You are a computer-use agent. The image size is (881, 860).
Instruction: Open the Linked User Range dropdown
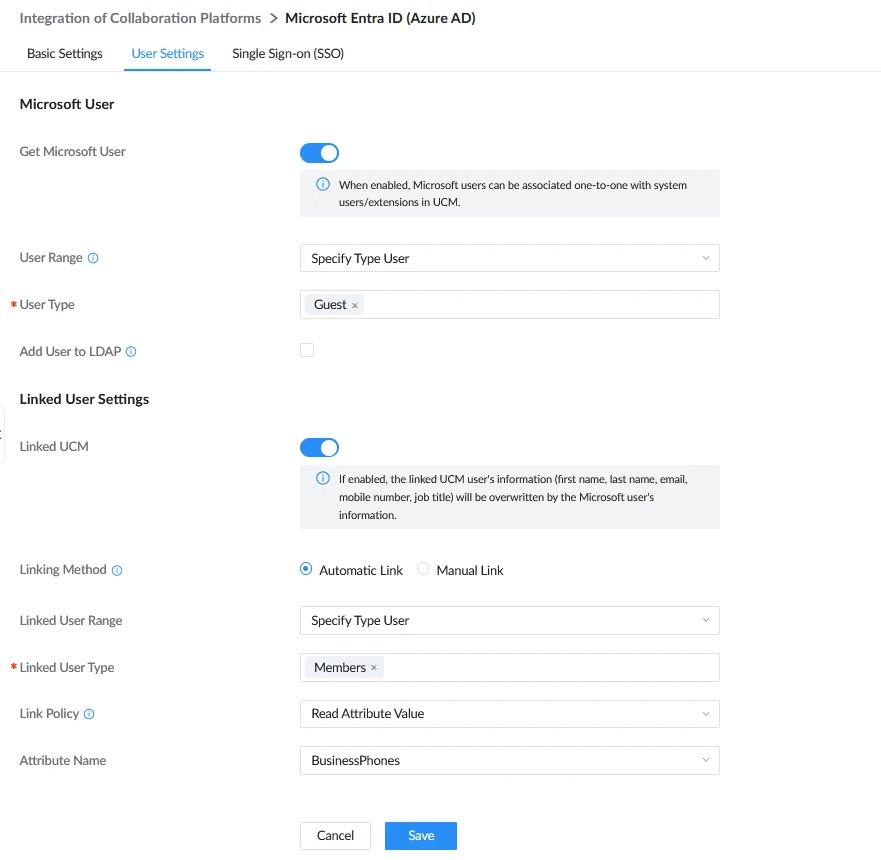(510, 621)
